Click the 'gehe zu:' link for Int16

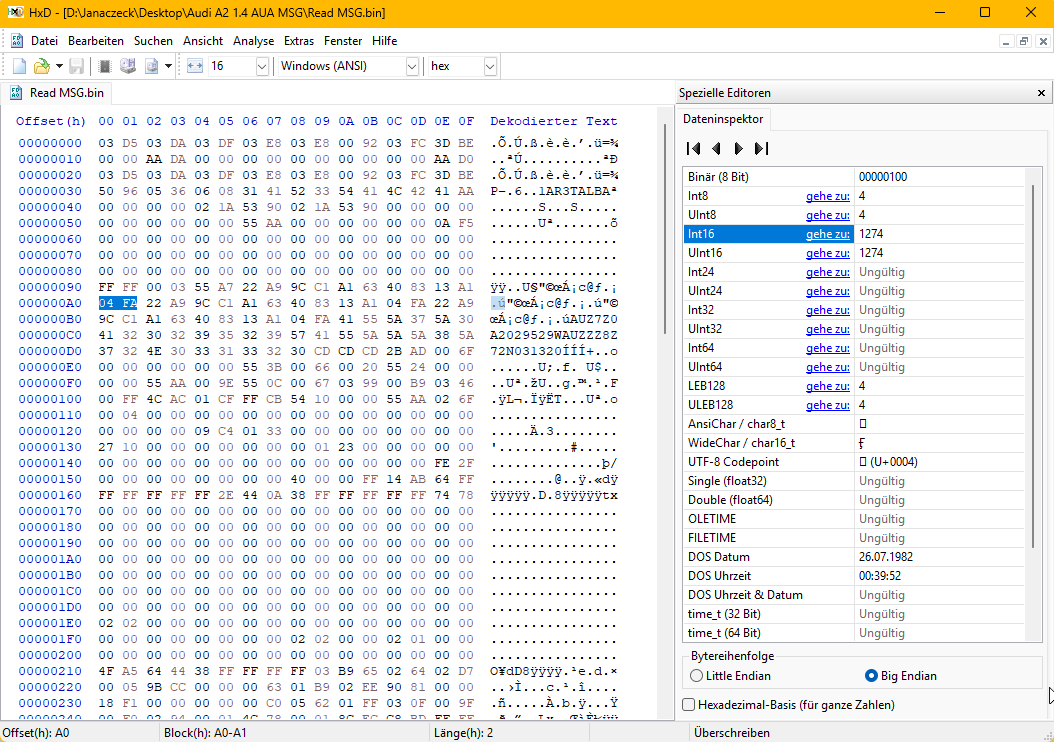click(x=828, y=234)
